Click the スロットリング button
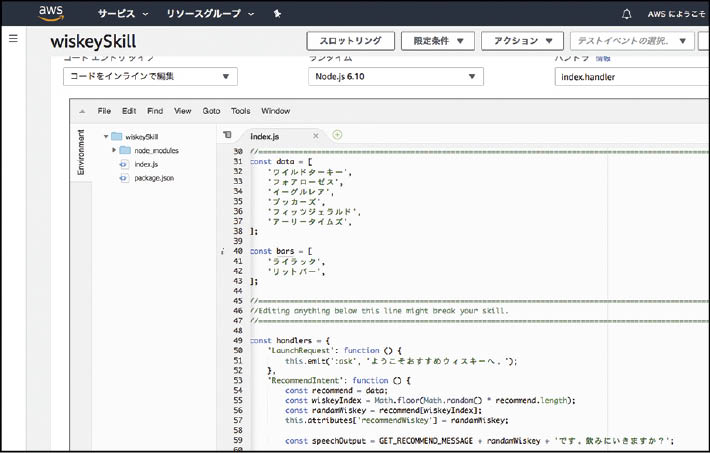The width and height of the screenshot is (710, 453). (350, 41)
